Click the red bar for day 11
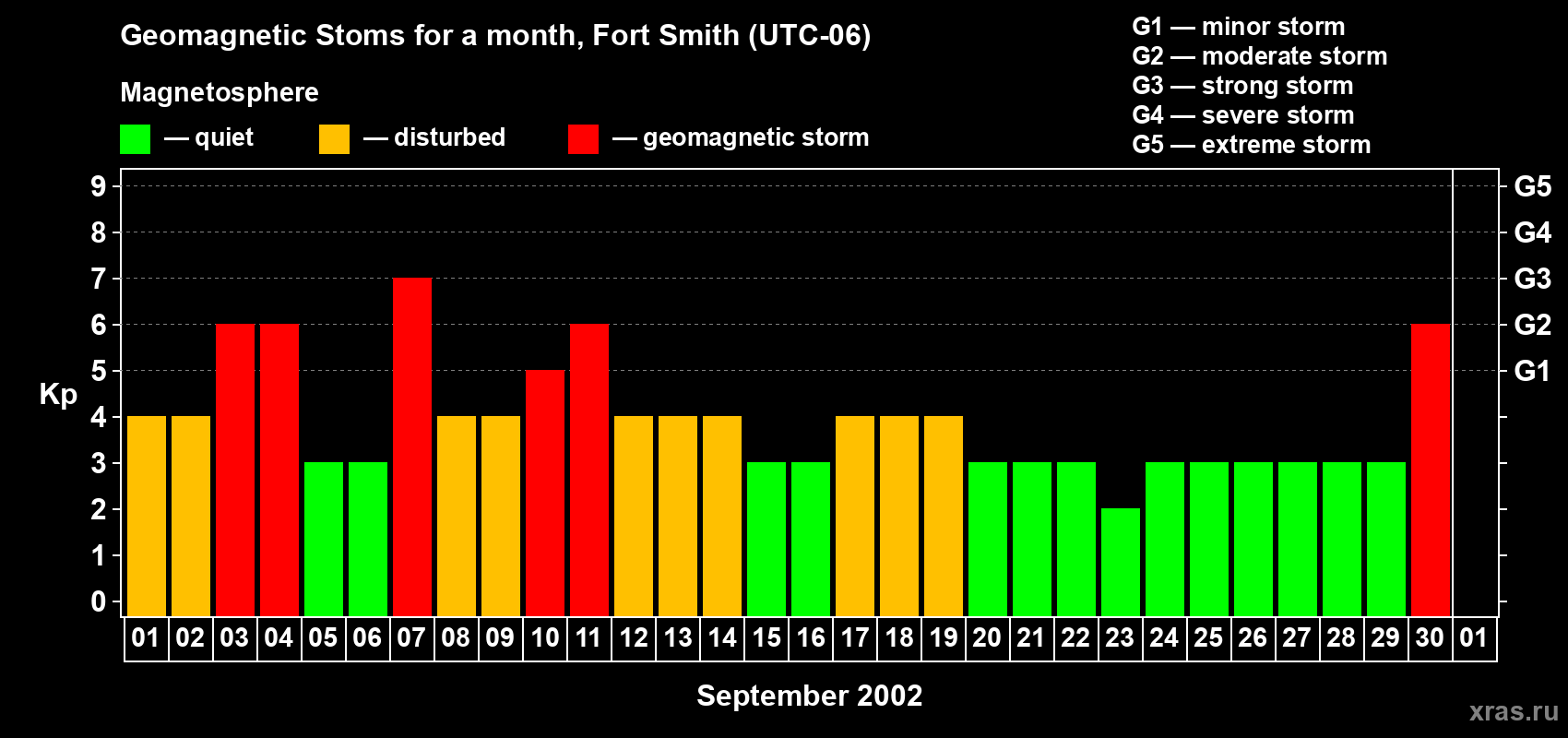The height and width of the screenshot is (738, 1568). tap(589, 470)
